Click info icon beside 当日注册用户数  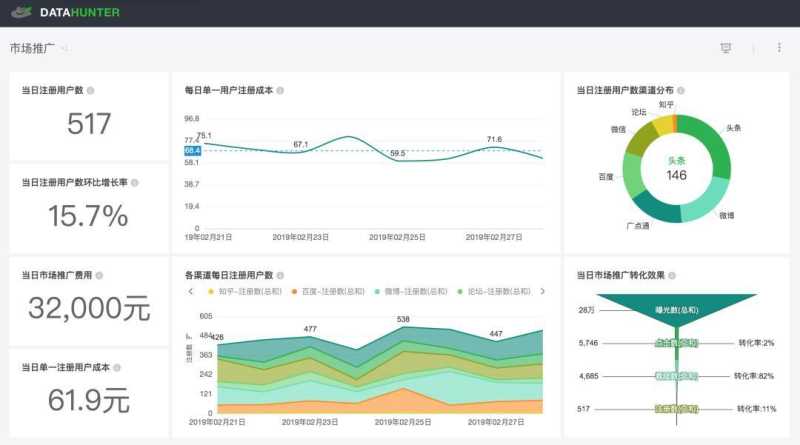click(90, 90)
